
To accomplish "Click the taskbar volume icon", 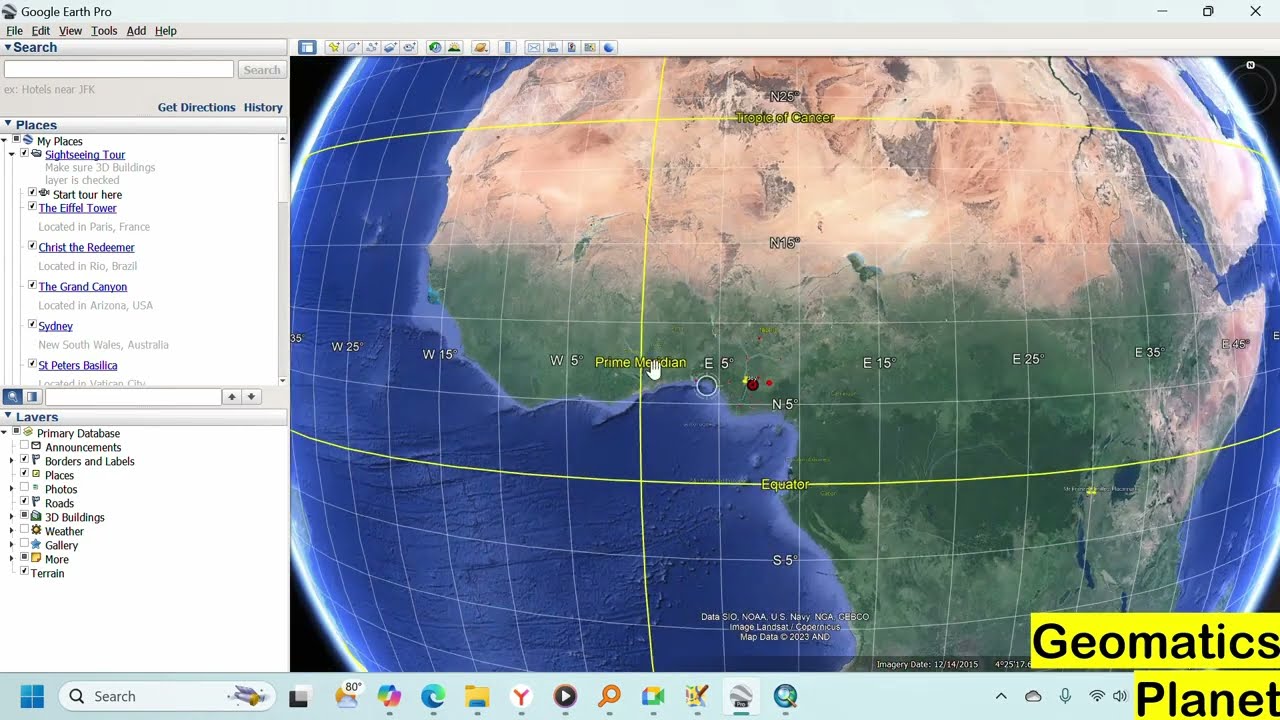I will [1119, 696].
